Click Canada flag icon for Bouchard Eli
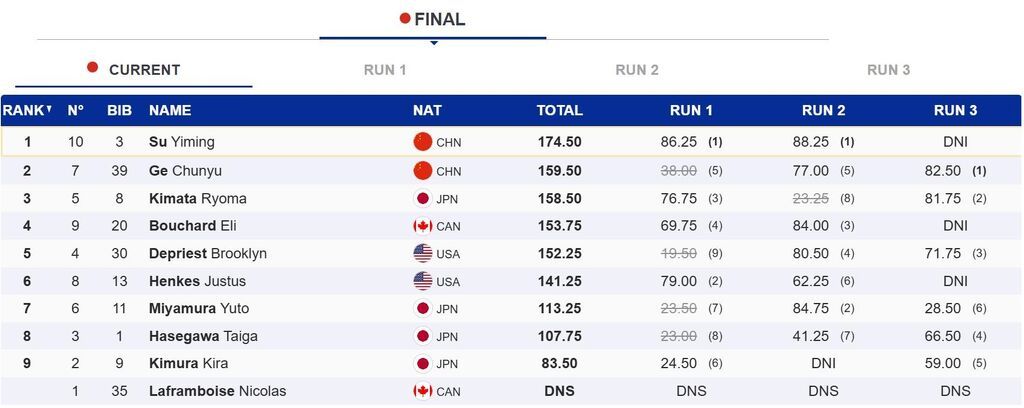This screenshot has height=408, width=1024. (423, 226)
